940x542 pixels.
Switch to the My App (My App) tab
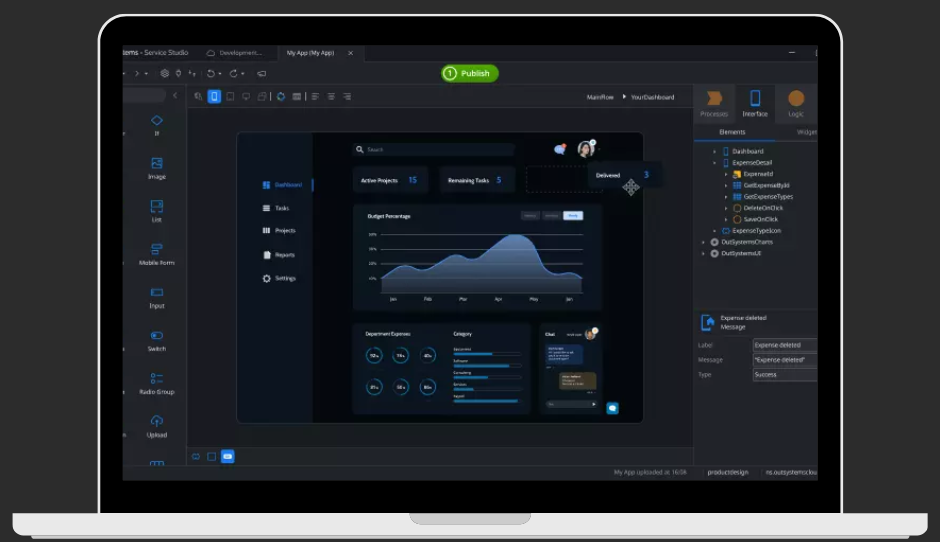(310, 52)
